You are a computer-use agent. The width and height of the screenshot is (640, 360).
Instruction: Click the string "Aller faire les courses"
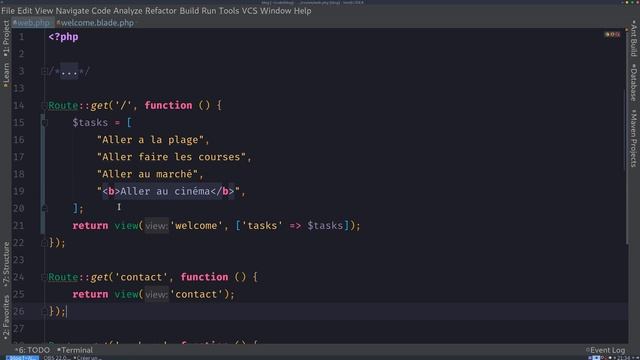pyautogui.click(x=171, y=157)
